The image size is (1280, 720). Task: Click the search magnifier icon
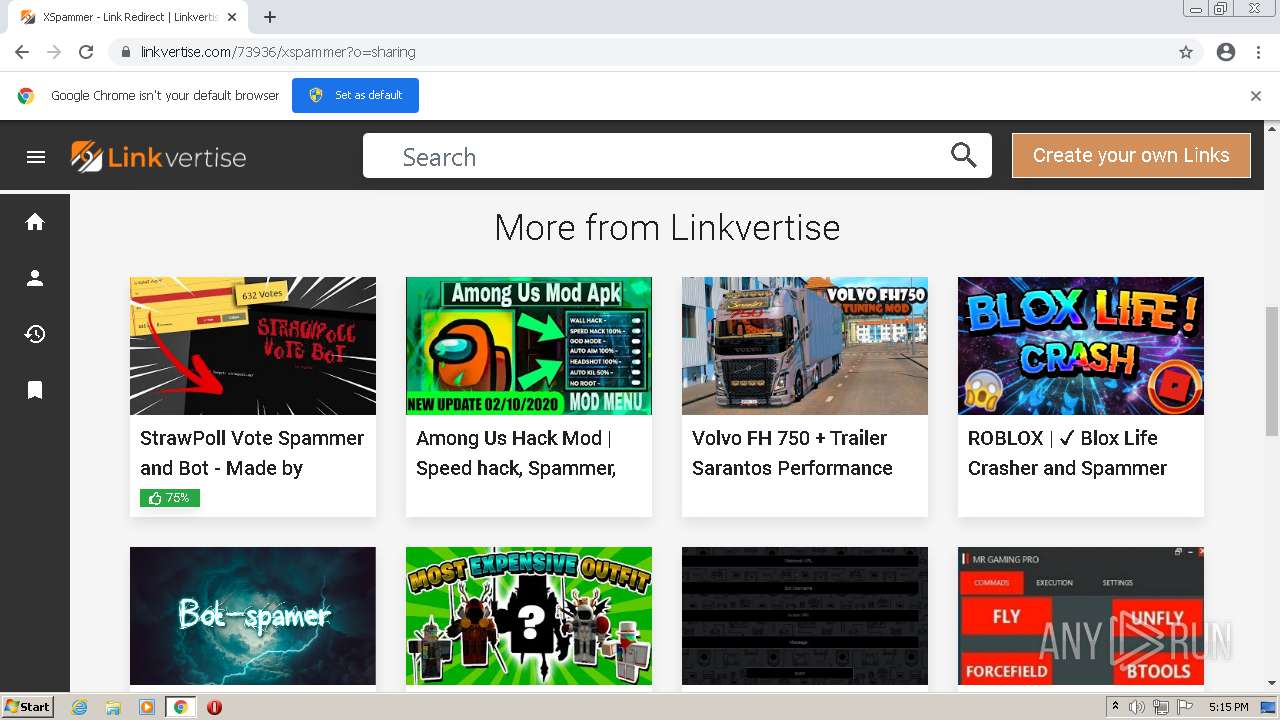pos(963,155)
